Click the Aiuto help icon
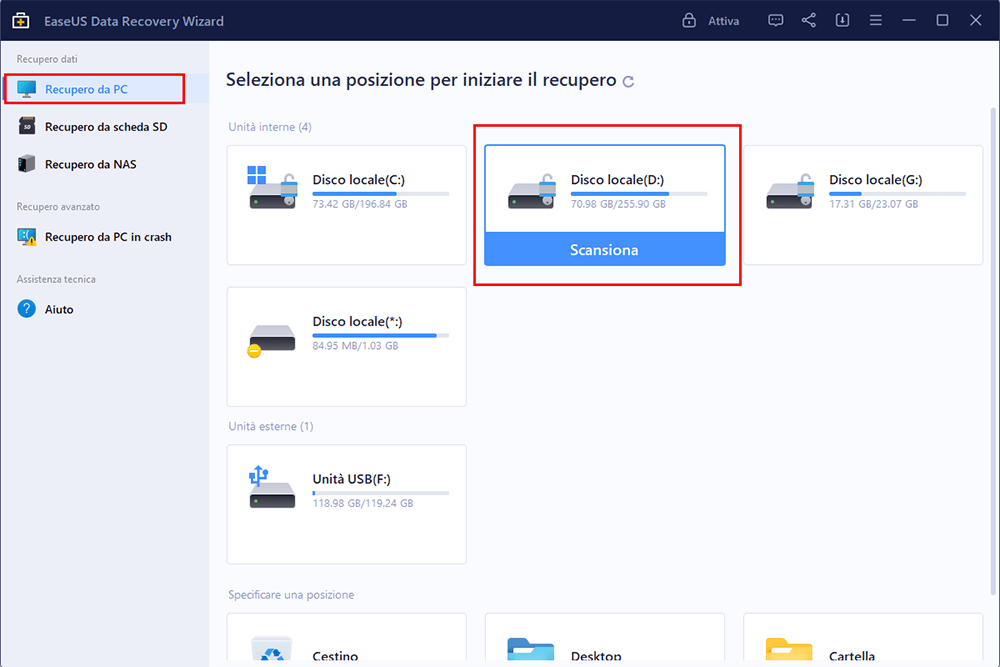The width and height of the screenshot is (1000, 667). point(27,309)
